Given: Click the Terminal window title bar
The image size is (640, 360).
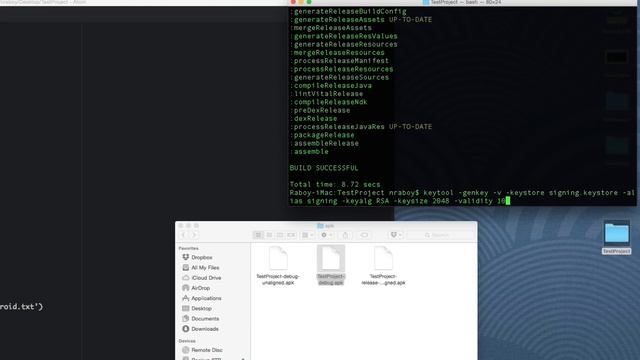Looking at the screenshot, I should [x=462, y=2].
